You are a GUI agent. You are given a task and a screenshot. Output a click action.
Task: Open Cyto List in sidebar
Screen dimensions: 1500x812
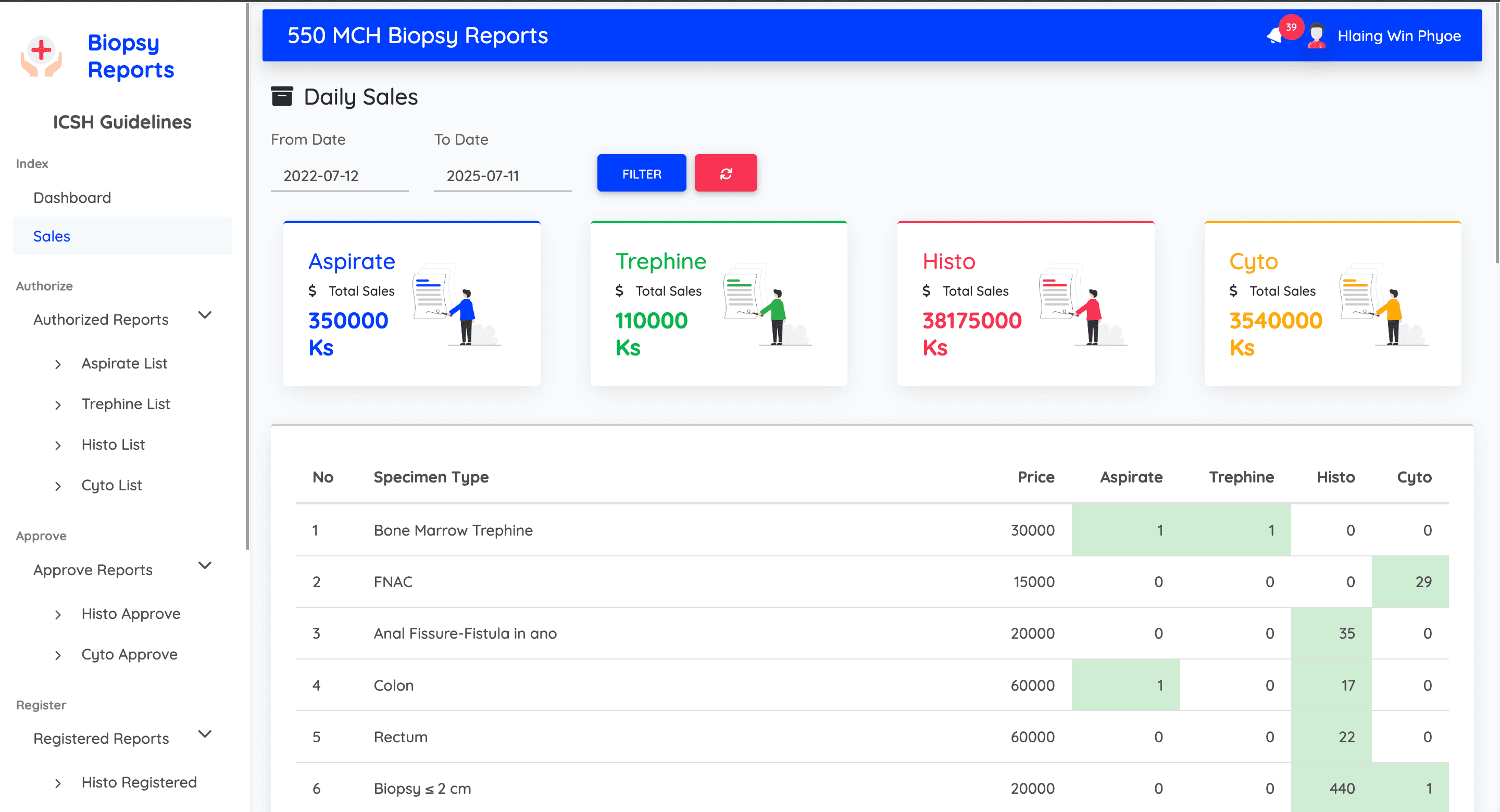(x=111, y=486)
